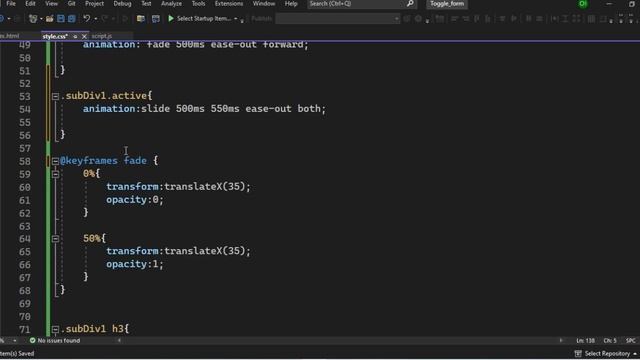The height and width of the screenshot is (360, 640).
Task: Click the Item(s) Saved status text
Action: click(17, 353)
